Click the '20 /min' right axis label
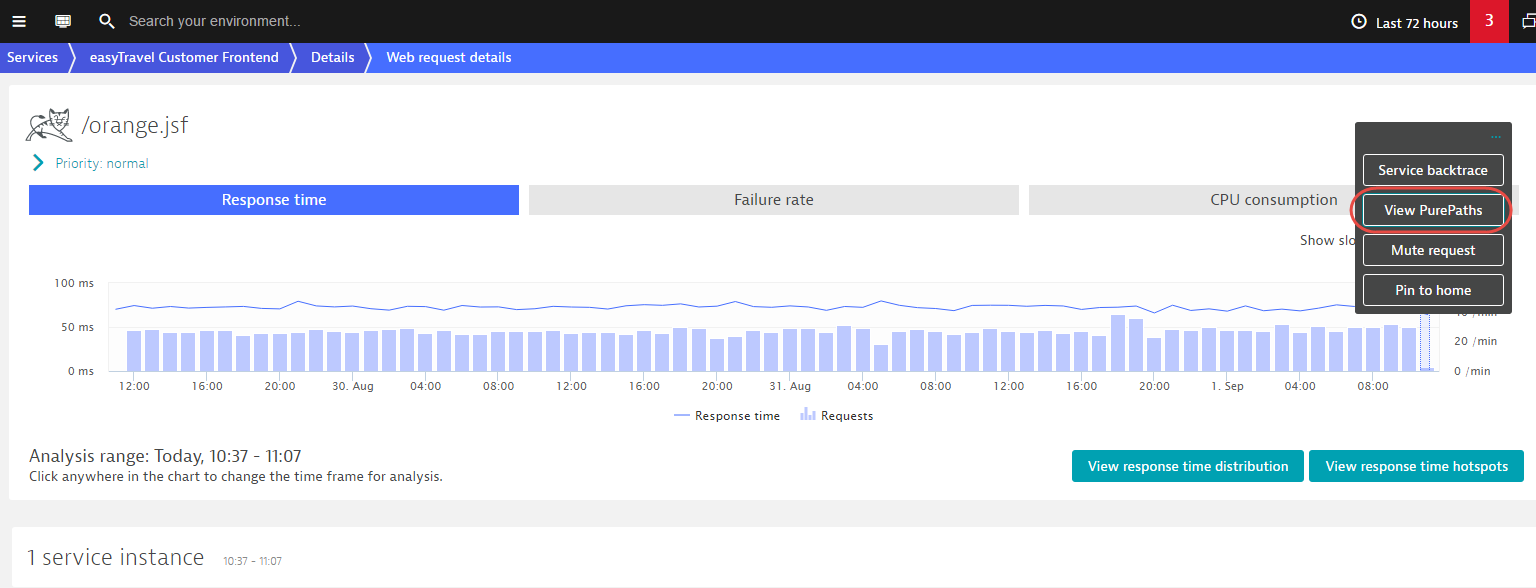The height and width of the screenshot is (588, 1536). click(1475, 341)
